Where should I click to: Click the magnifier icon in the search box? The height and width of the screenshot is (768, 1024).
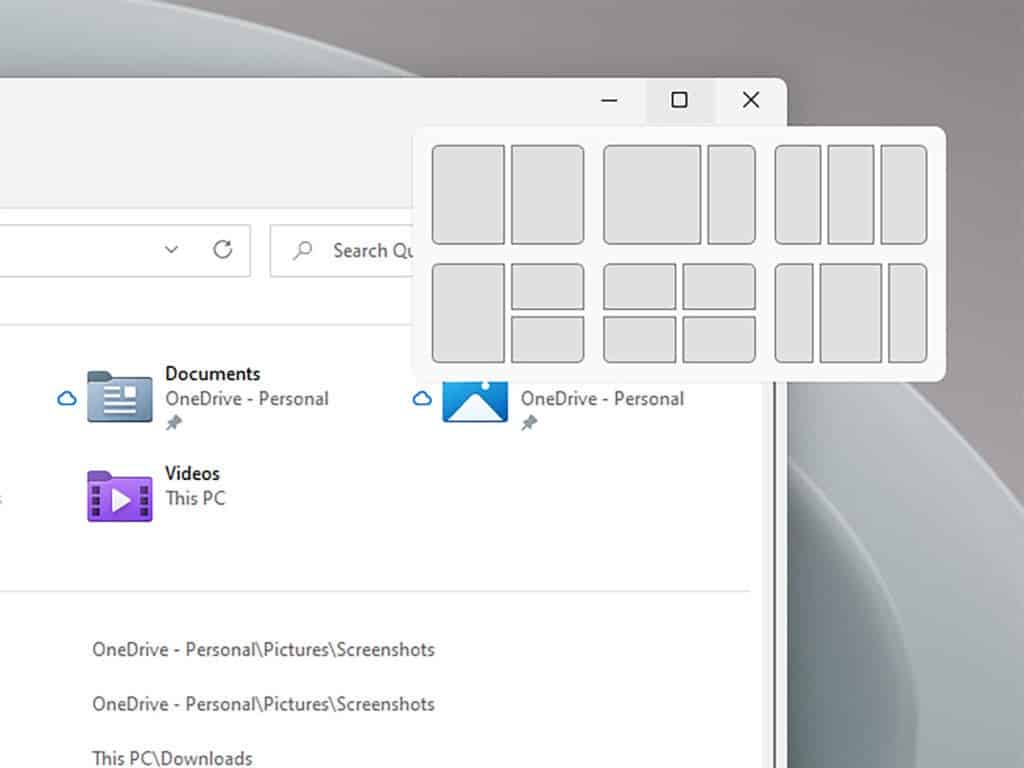click(302, 250)
